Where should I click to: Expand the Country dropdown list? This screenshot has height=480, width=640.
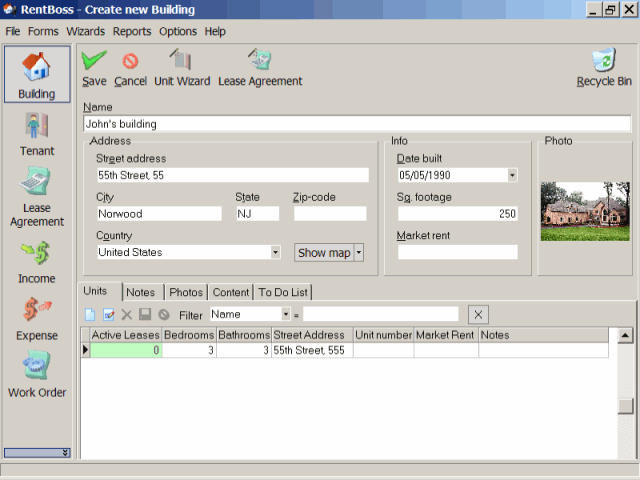pos(276,252)
